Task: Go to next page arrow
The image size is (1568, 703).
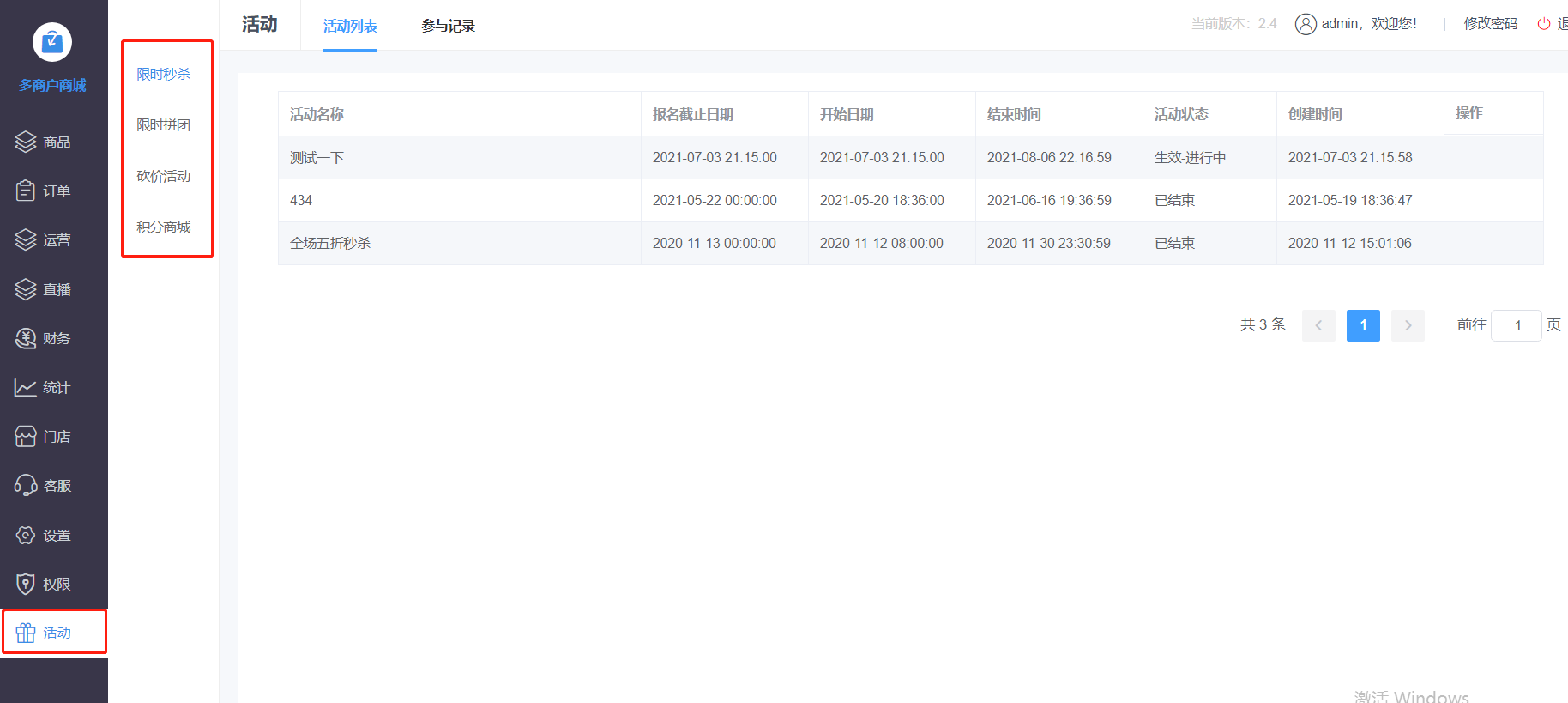Action: (1408, 325)
